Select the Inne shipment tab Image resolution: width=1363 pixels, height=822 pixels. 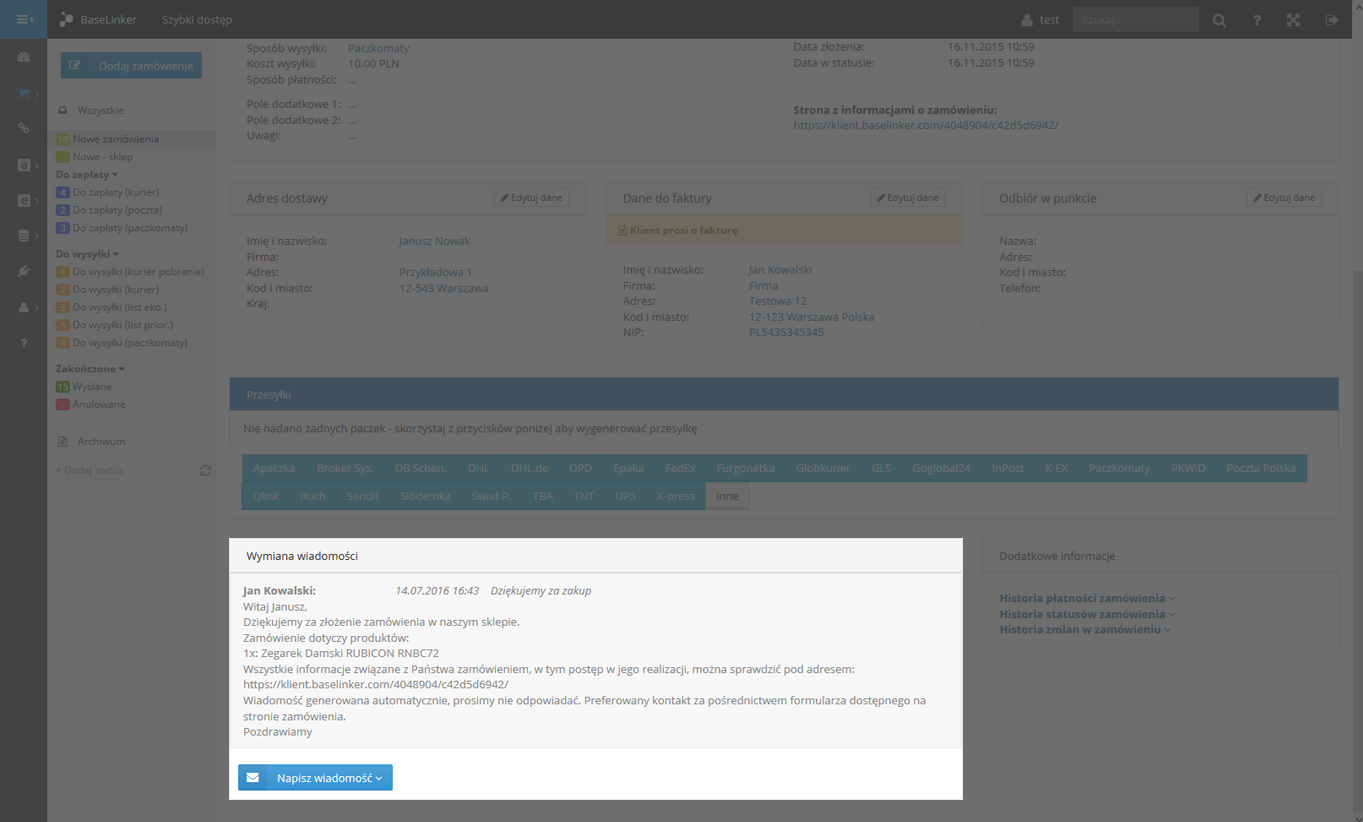coord(727,496)
